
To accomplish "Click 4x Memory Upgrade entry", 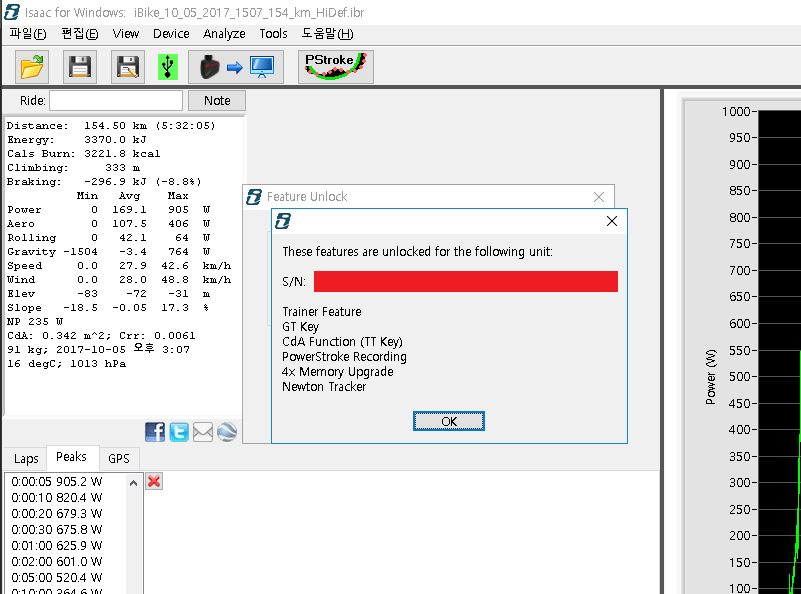I will click(338, 371).
